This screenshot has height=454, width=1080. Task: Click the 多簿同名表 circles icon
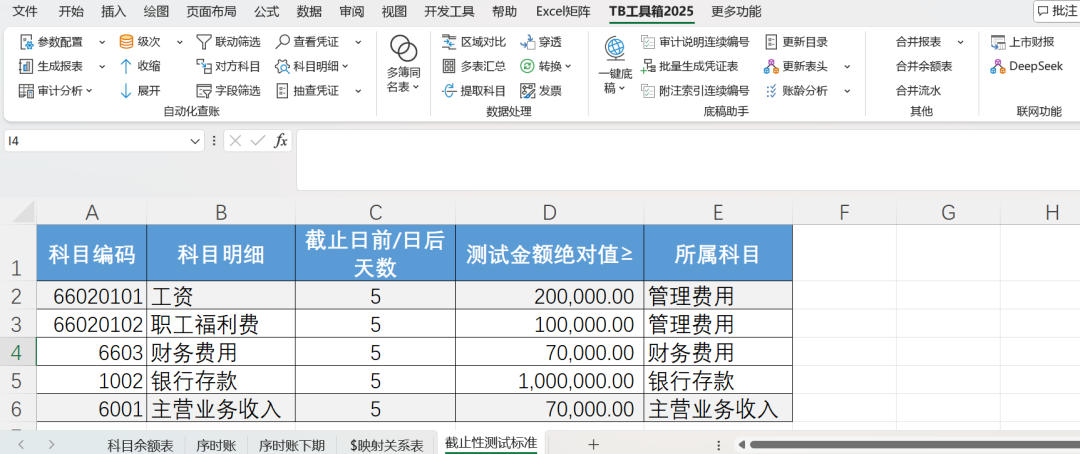404,49
